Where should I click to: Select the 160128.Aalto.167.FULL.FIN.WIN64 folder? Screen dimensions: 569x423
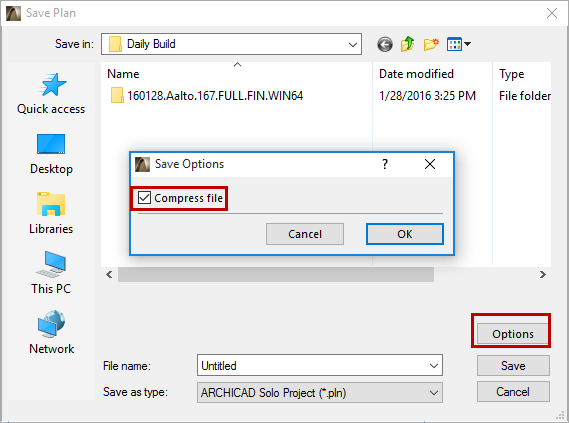click(207, 96)
